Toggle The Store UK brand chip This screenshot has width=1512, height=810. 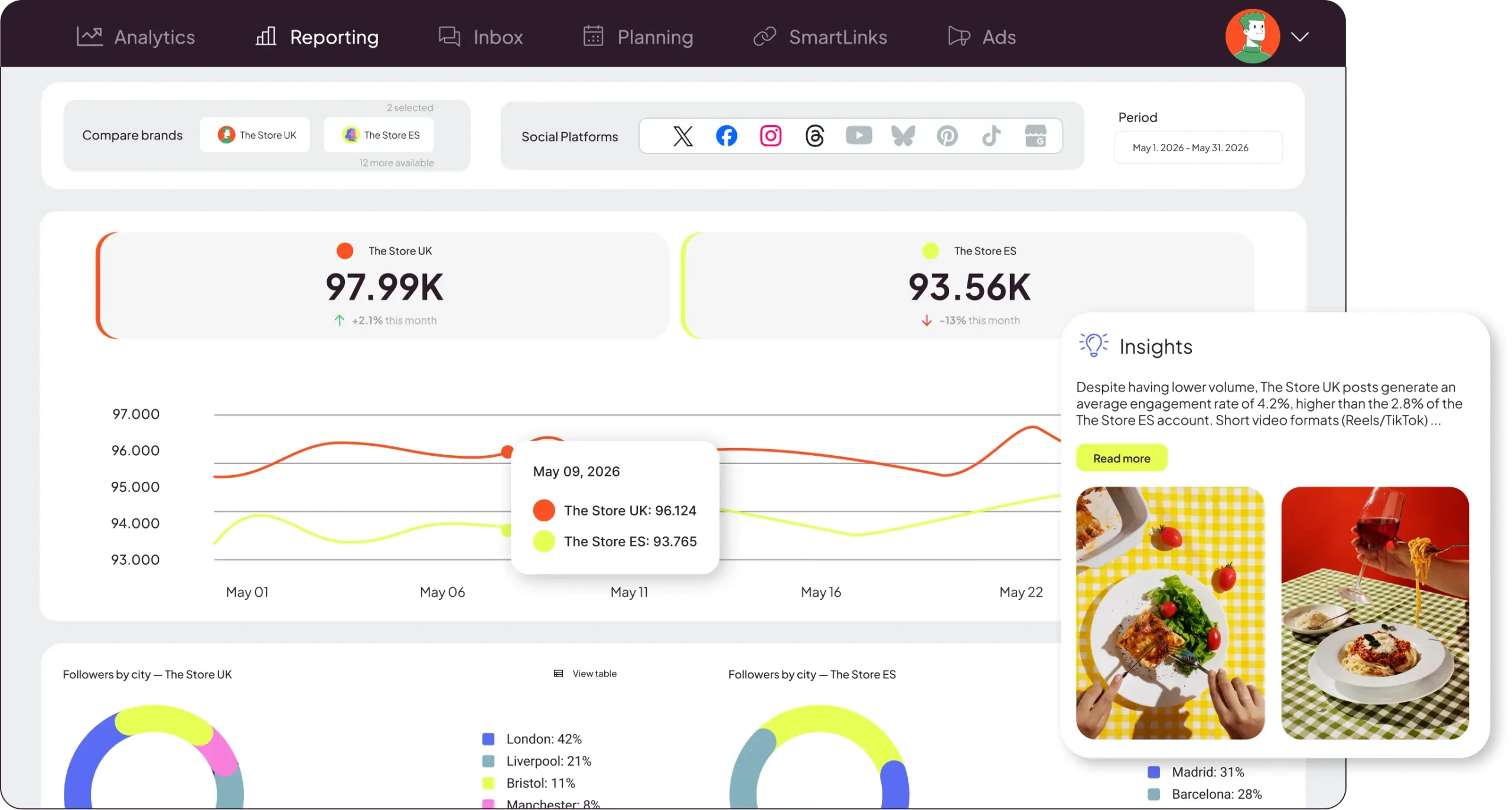coord(255,135)
